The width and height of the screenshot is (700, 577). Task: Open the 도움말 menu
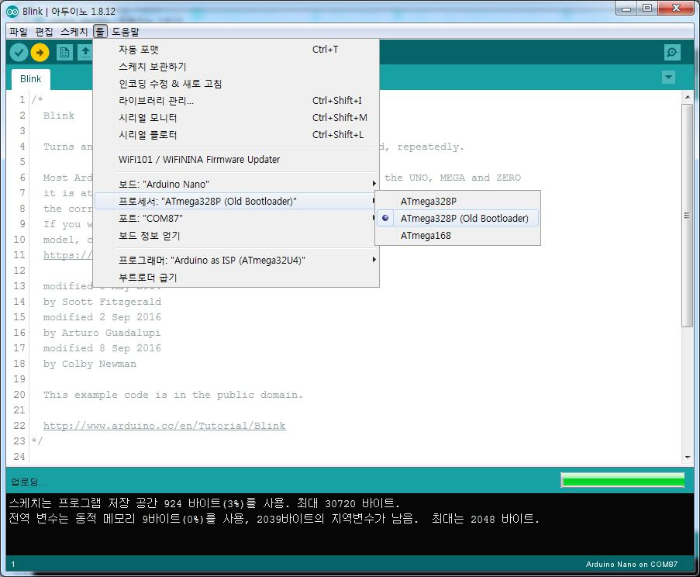[x=125, y=32]
